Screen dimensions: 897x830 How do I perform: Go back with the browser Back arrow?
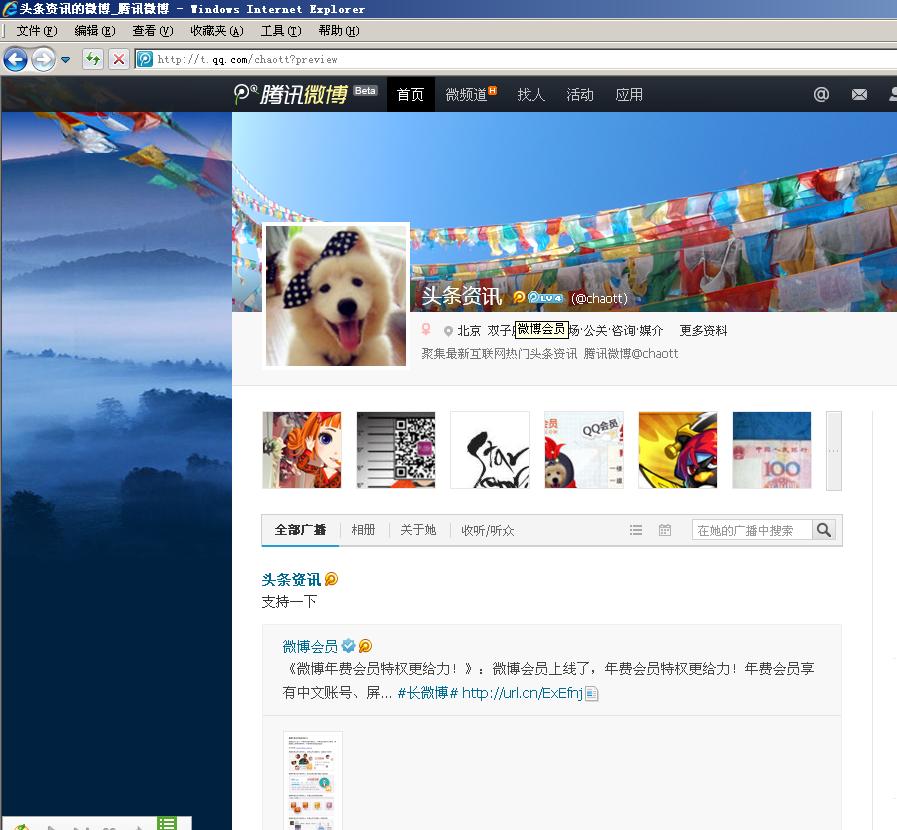(x=15, y=59)
